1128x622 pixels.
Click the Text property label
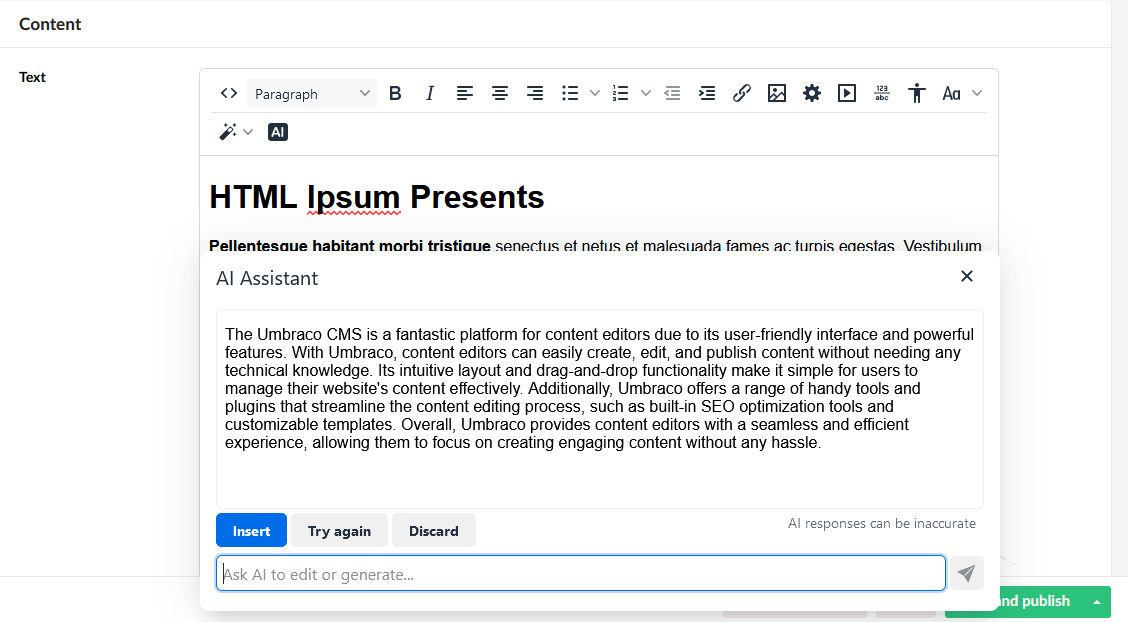(32, 78)
